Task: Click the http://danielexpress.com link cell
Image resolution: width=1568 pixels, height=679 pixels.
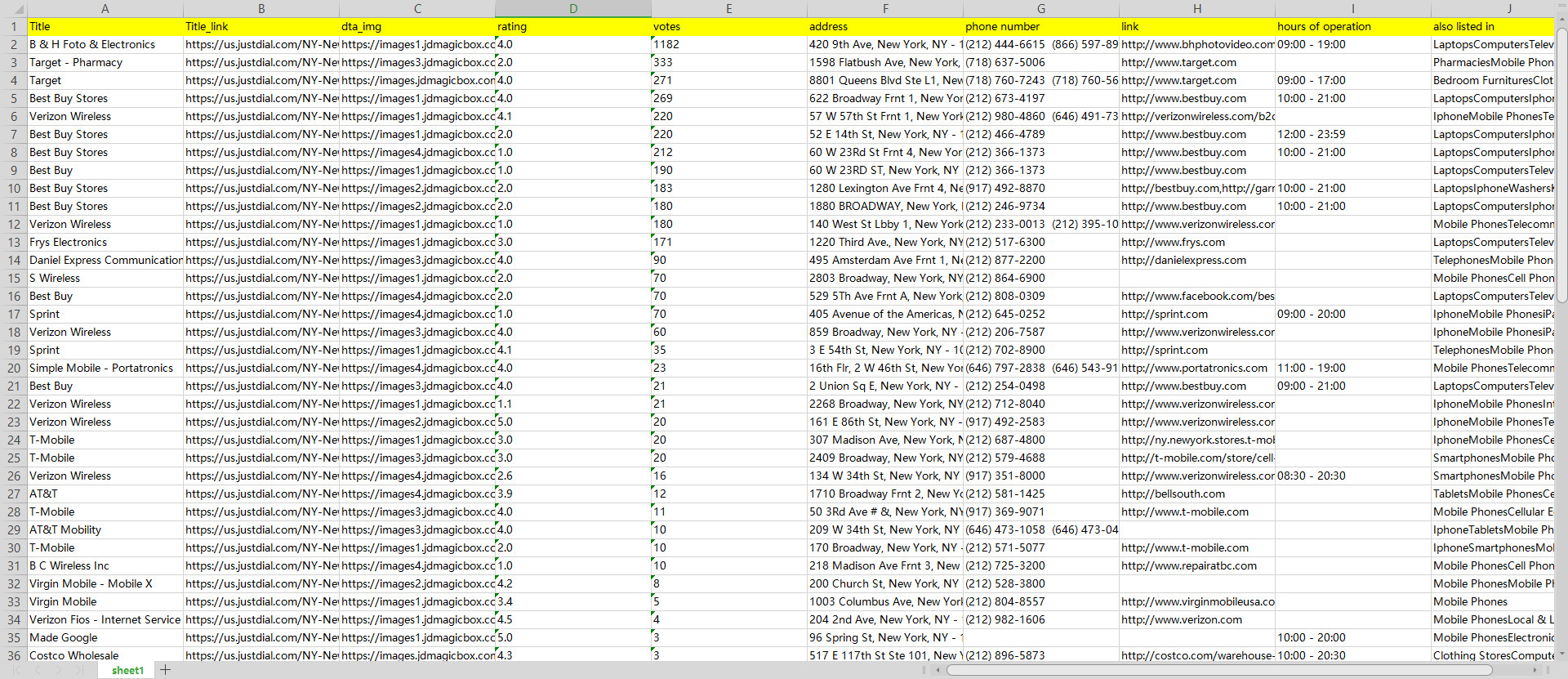Action: click(1196, 261)
